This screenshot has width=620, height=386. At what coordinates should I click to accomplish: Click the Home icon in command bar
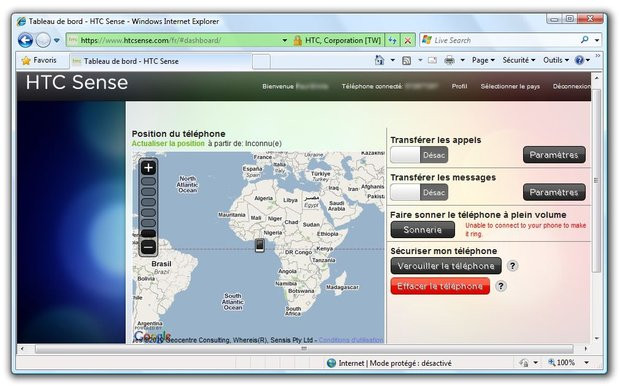(379, 60)
